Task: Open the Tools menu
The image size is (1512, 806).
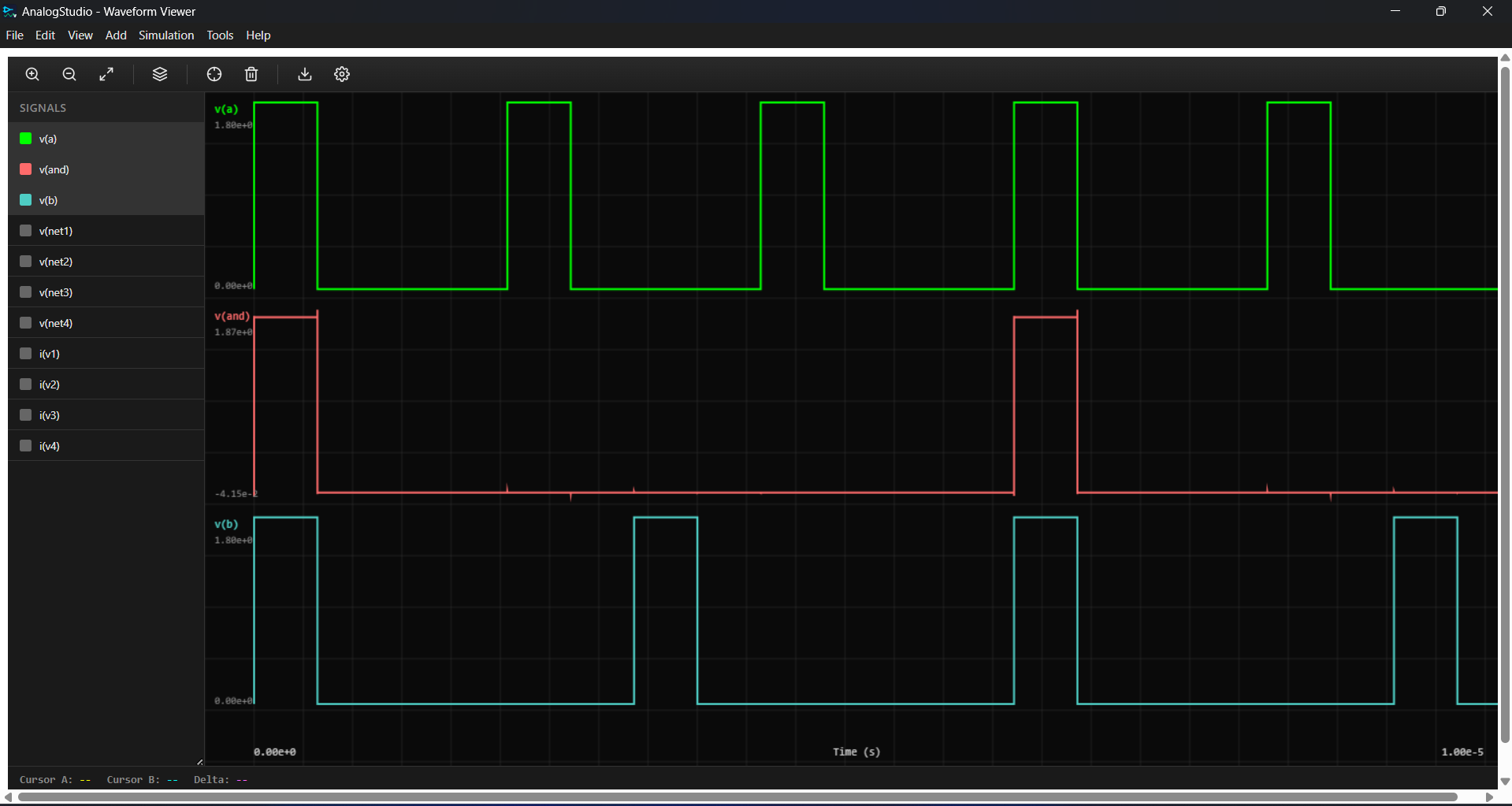Action: [220, 35]
